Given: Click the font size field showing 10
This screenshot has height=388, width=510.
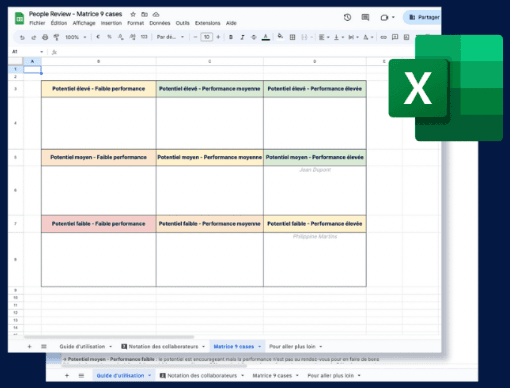Looking at the screenshot, I should tap(207, 37).
